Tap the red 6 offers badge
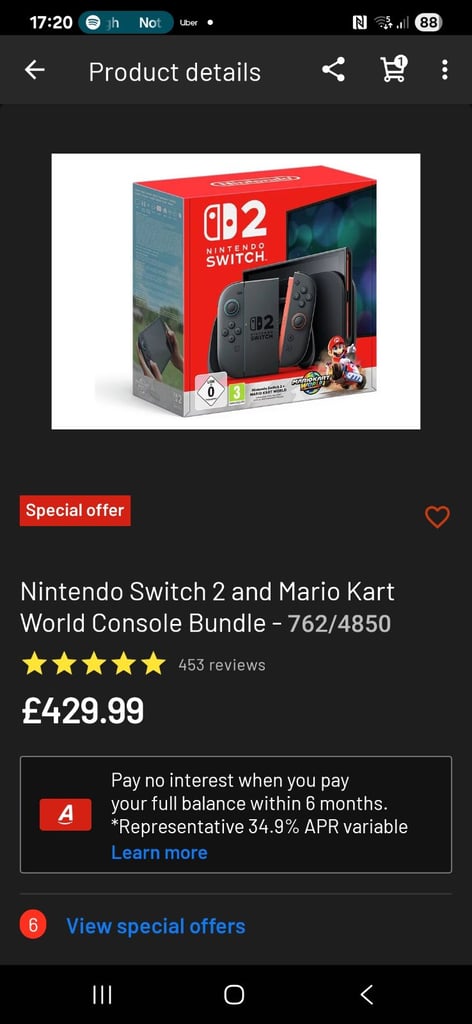Viewport: 472px width, 1024px height. (x=33, y=925)
